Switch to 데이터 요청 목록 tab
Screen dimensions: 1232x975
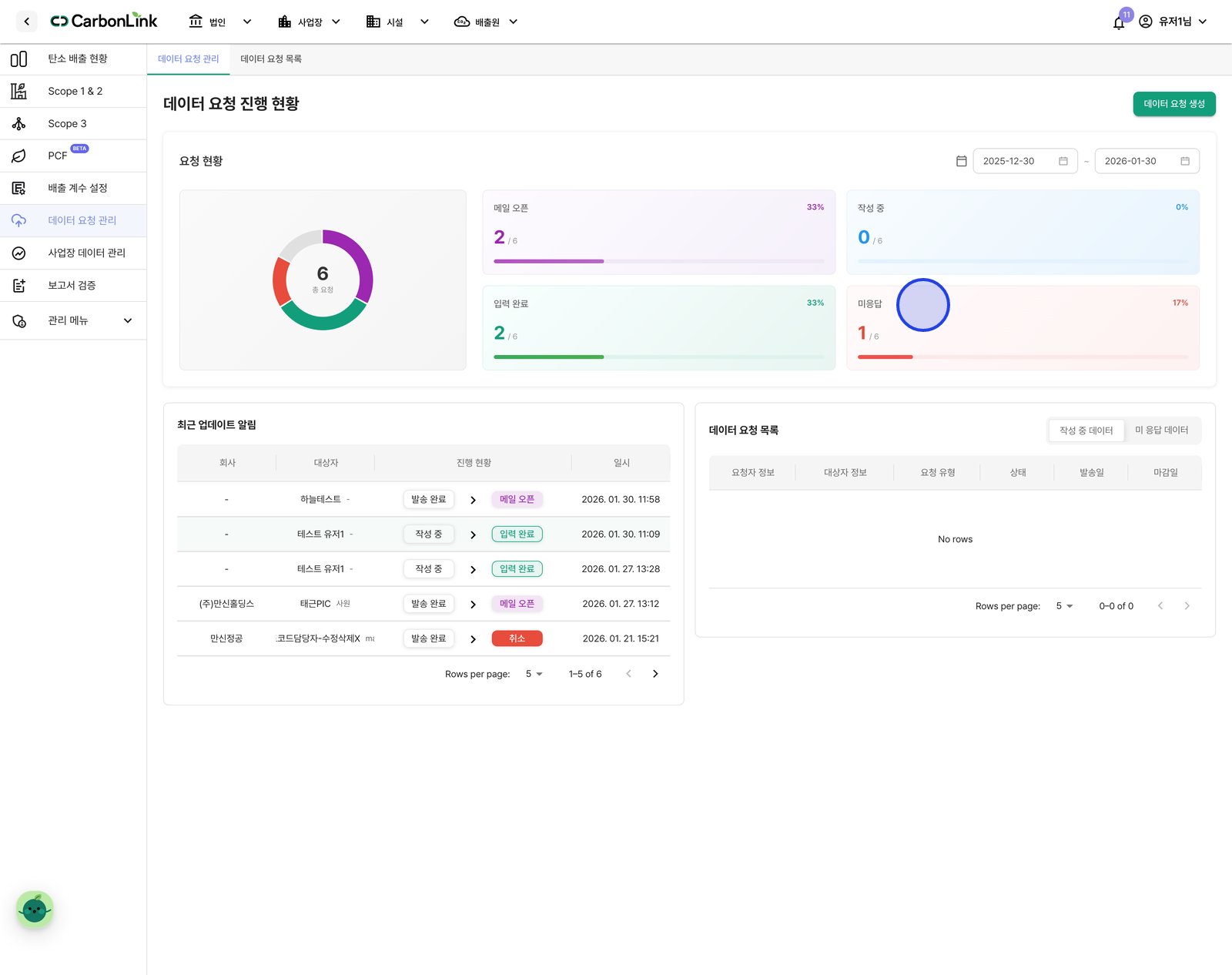click(271, 59)
